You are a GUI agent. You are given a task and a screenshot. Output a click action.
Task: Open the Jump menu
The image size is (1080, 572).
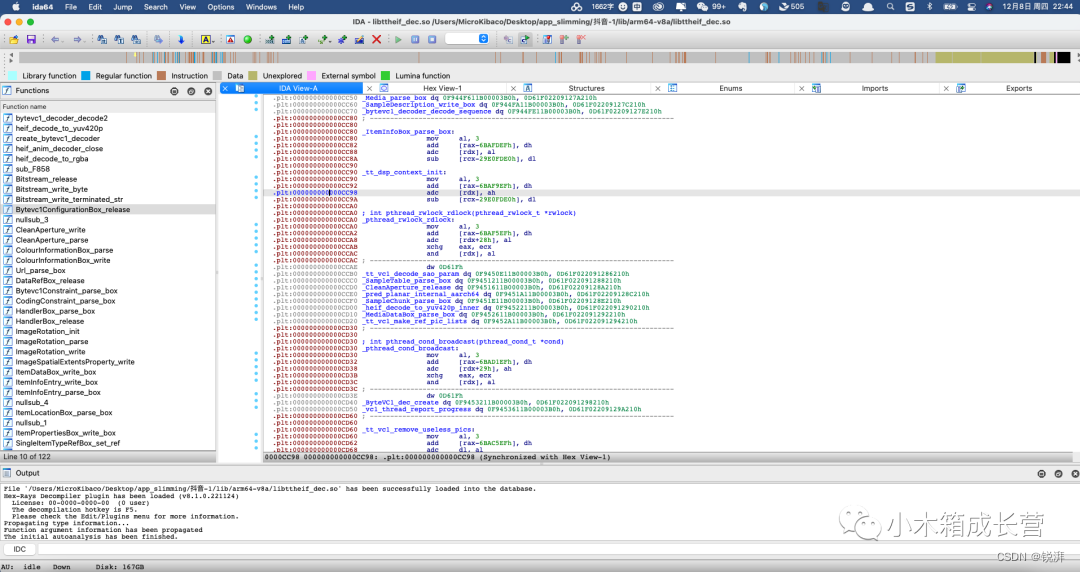(x=123, y=7)
